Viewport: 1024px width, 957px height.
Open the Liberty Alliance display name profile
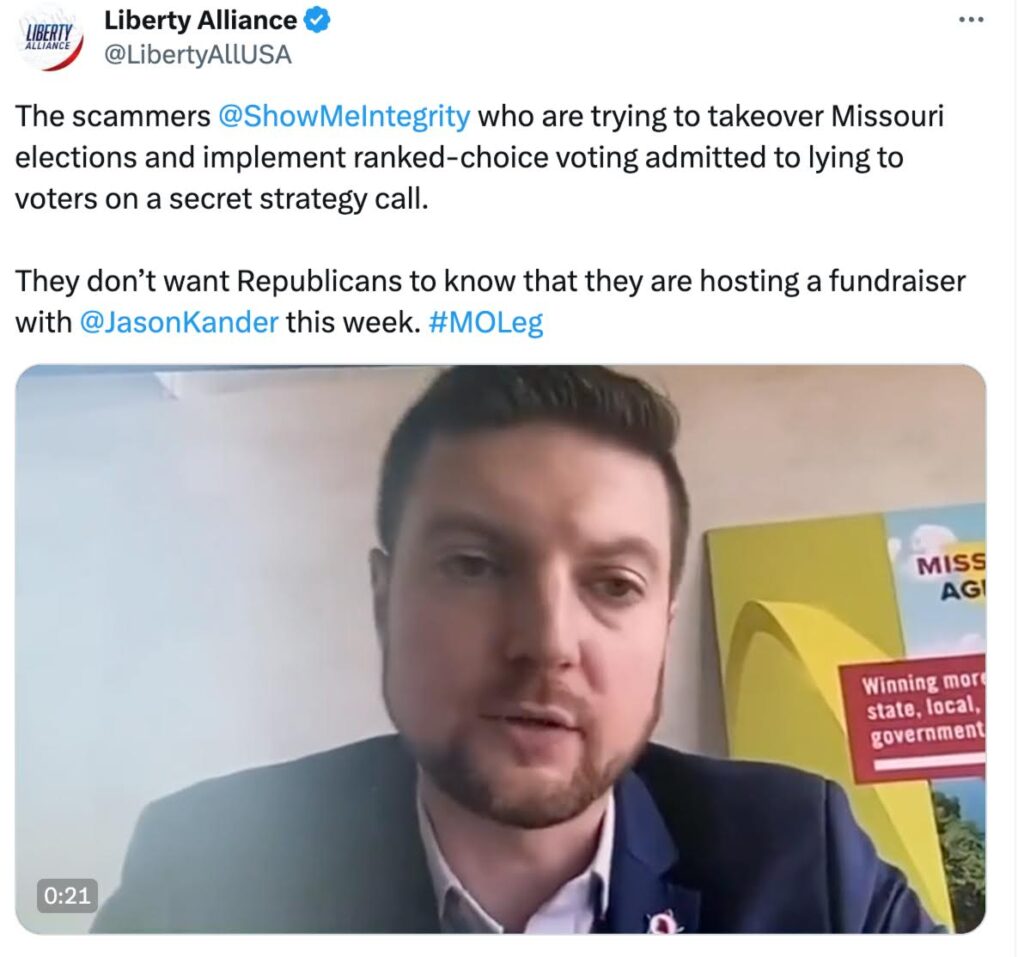[x=200, y=21]
